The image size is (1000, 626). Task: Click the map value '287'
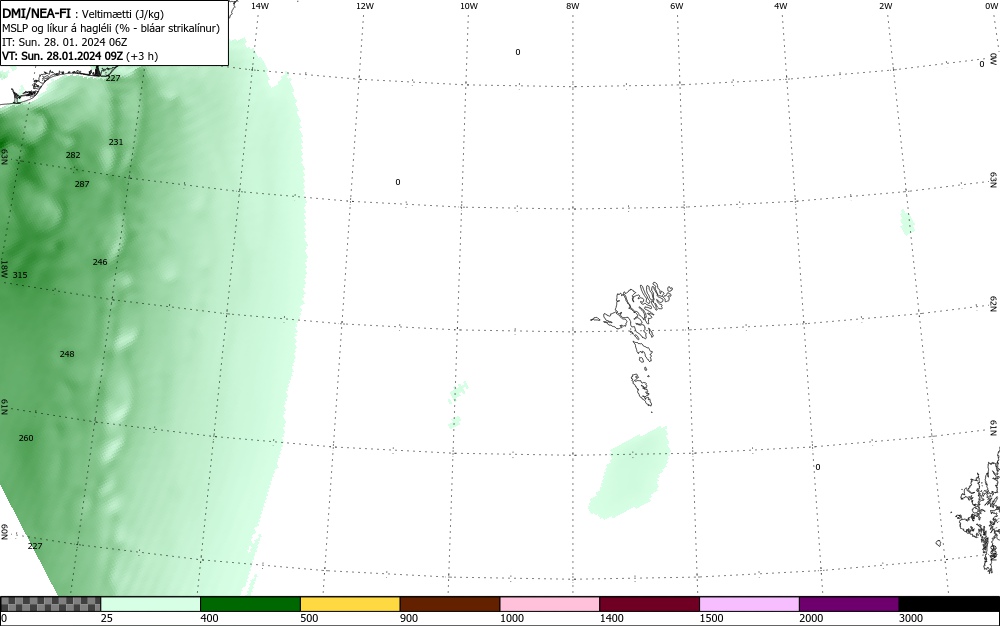(82, 184)
